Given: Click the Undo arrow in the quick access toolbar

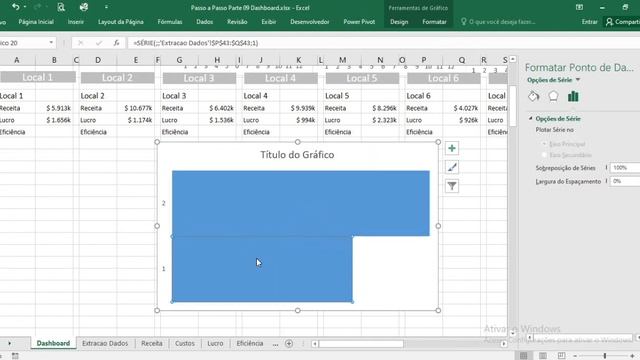Looking at the screenshot, I should pyautogui.click(x=16, y=7).
